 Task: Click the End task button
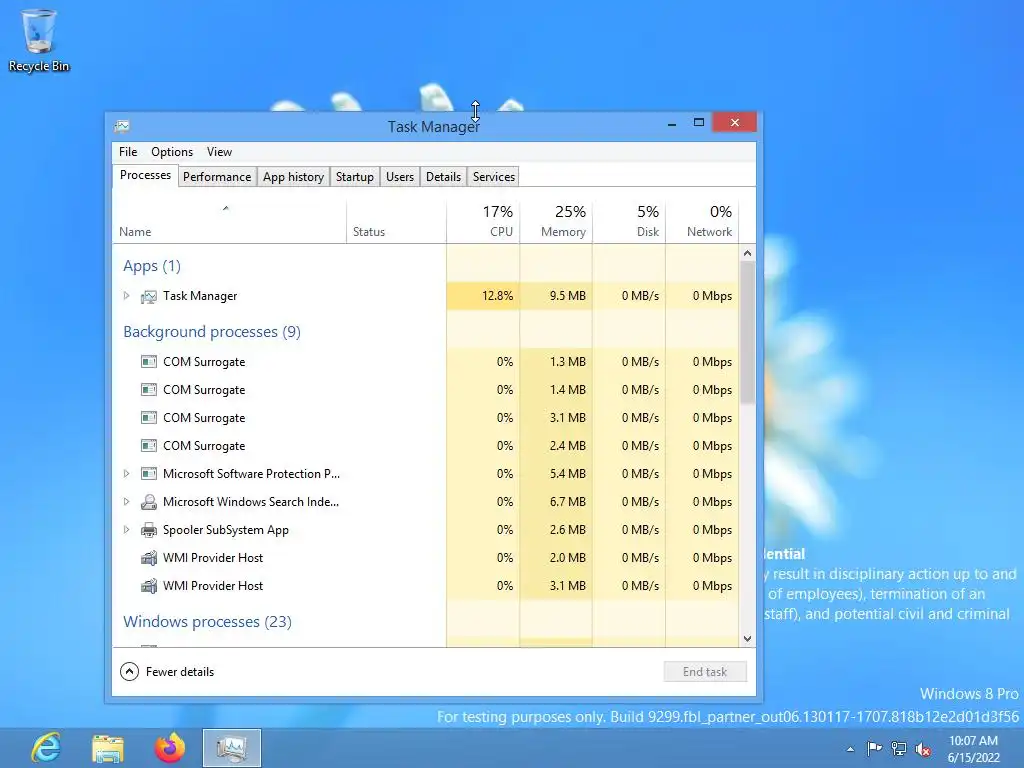[705, 671]
